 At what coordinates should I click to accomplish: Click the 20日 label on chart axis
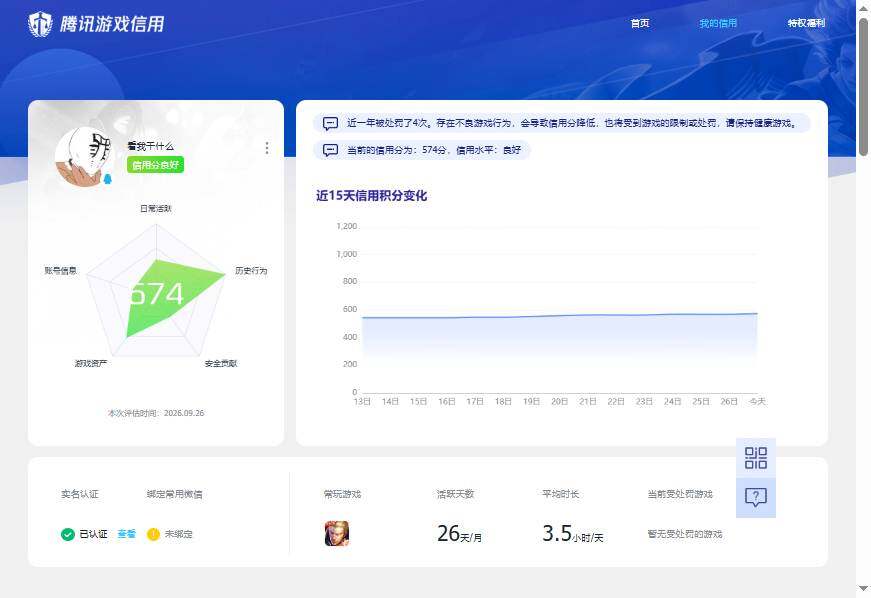559,401
